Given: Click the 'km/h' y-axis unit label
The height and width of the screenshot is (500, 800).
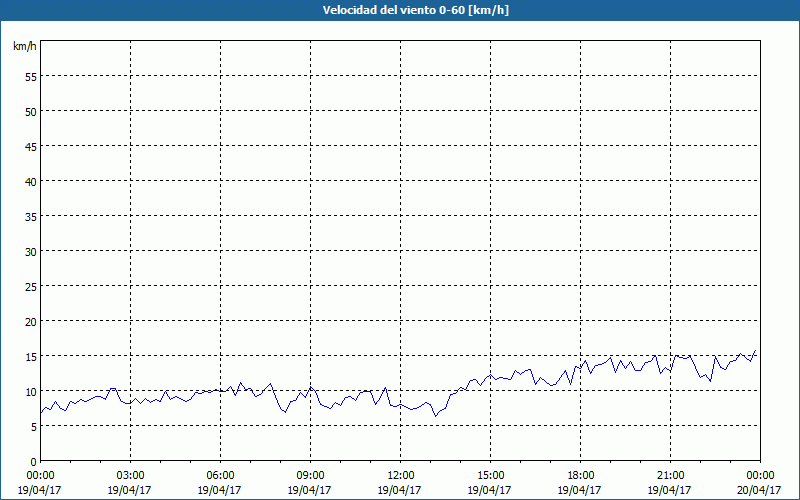Looking at the screenshot, I should click(24, 46).
